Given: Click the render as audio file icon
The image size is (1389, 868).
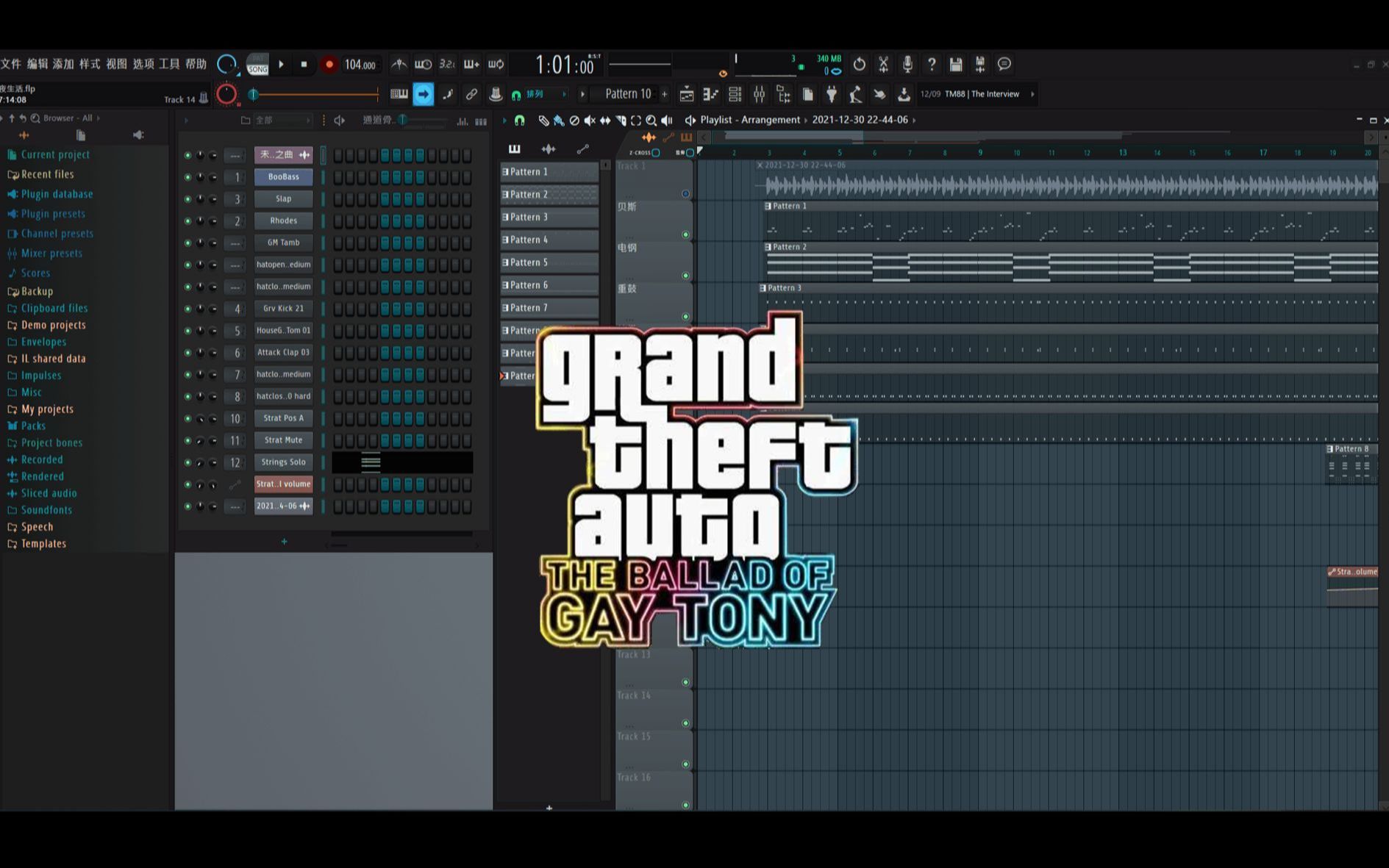Looking at the screenshot, I should (x=980, y=65).
